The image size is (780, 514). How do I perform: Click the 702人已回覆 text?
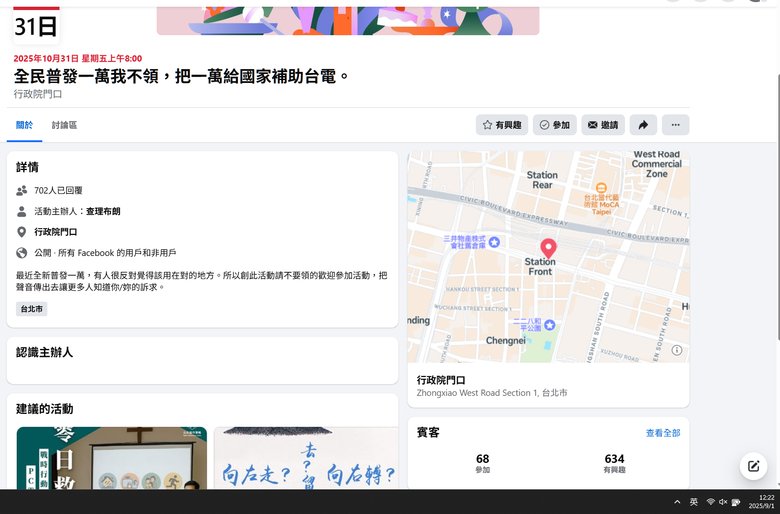(x=58, y=190)
